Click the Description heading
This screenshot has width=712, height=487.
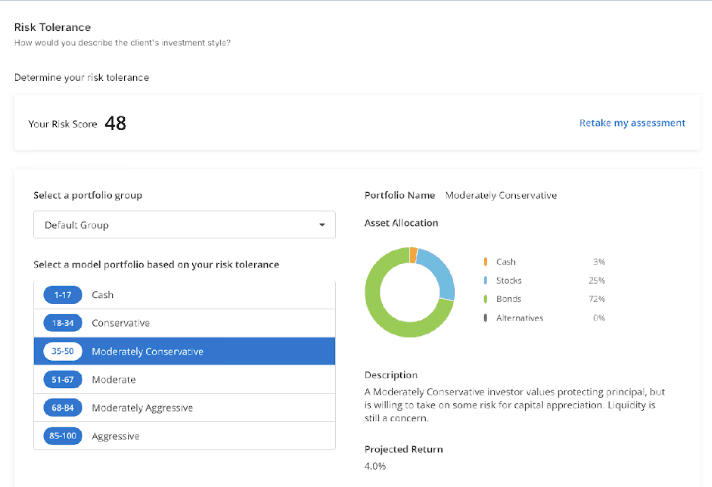[x=391, y=375]
